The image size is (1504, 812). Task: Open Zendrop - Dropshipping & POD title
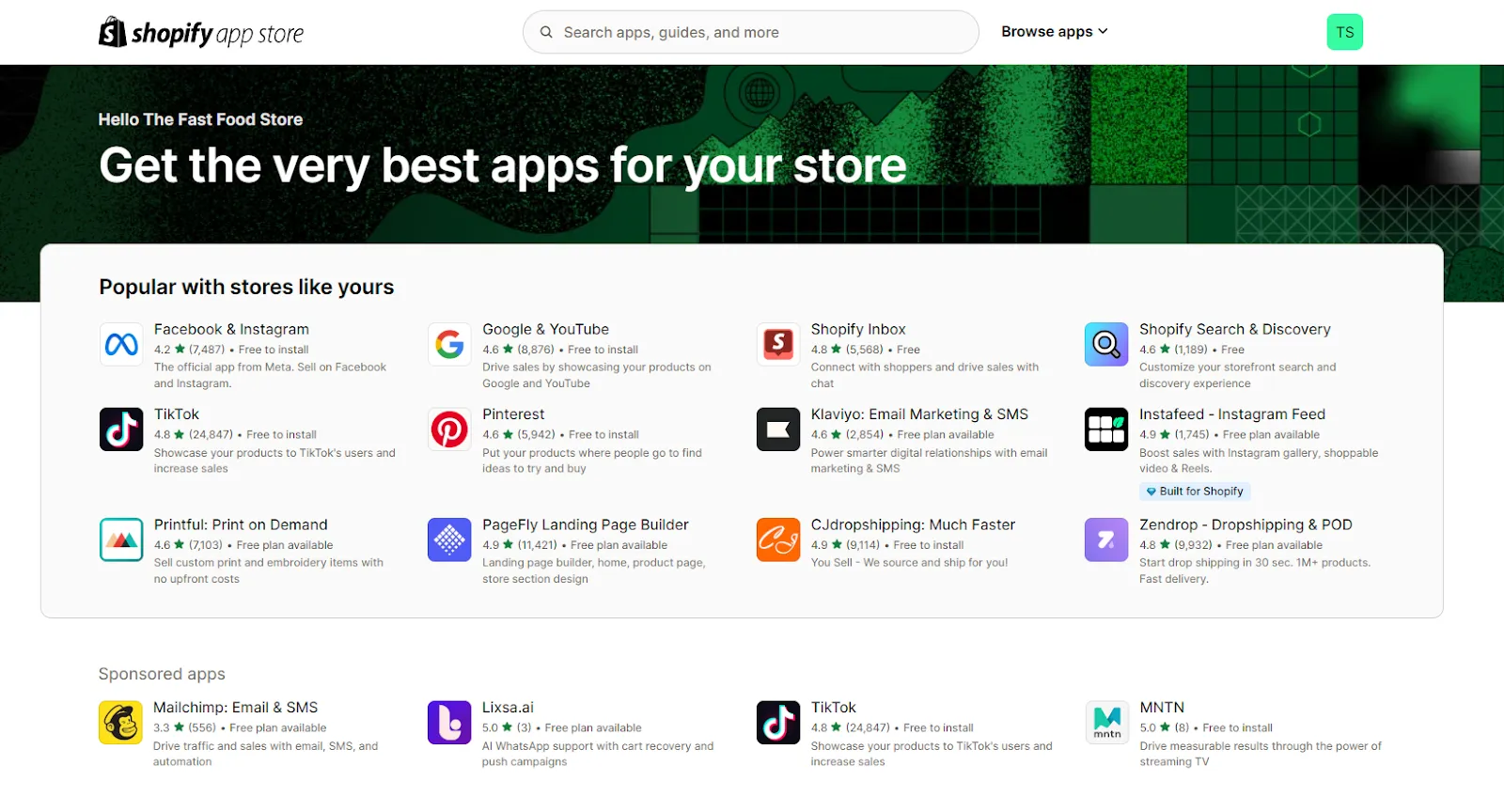pyautogui.click(x=1245, y=525)
